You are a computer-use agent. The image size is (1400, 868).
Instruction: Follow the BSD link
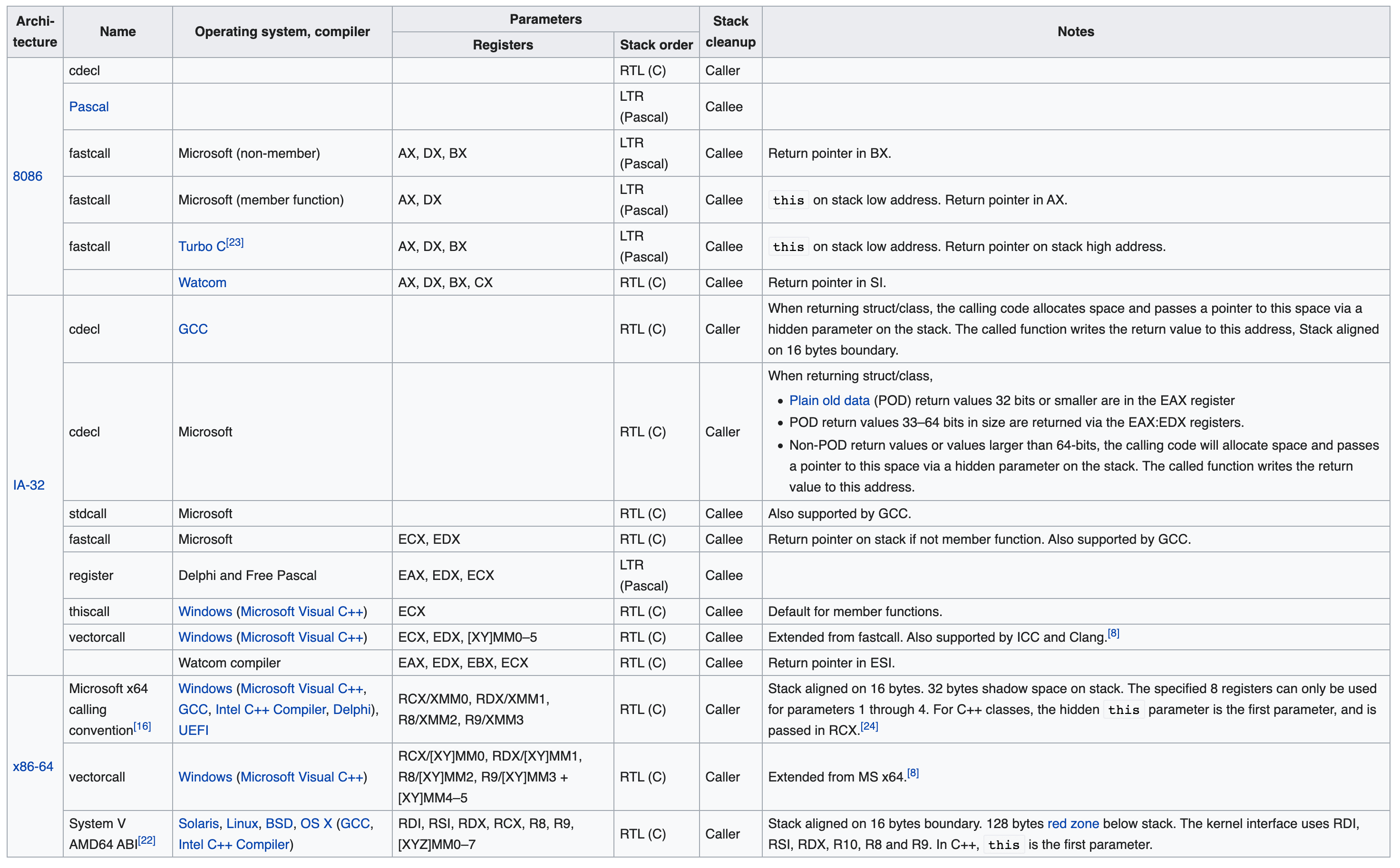(279, 823)
